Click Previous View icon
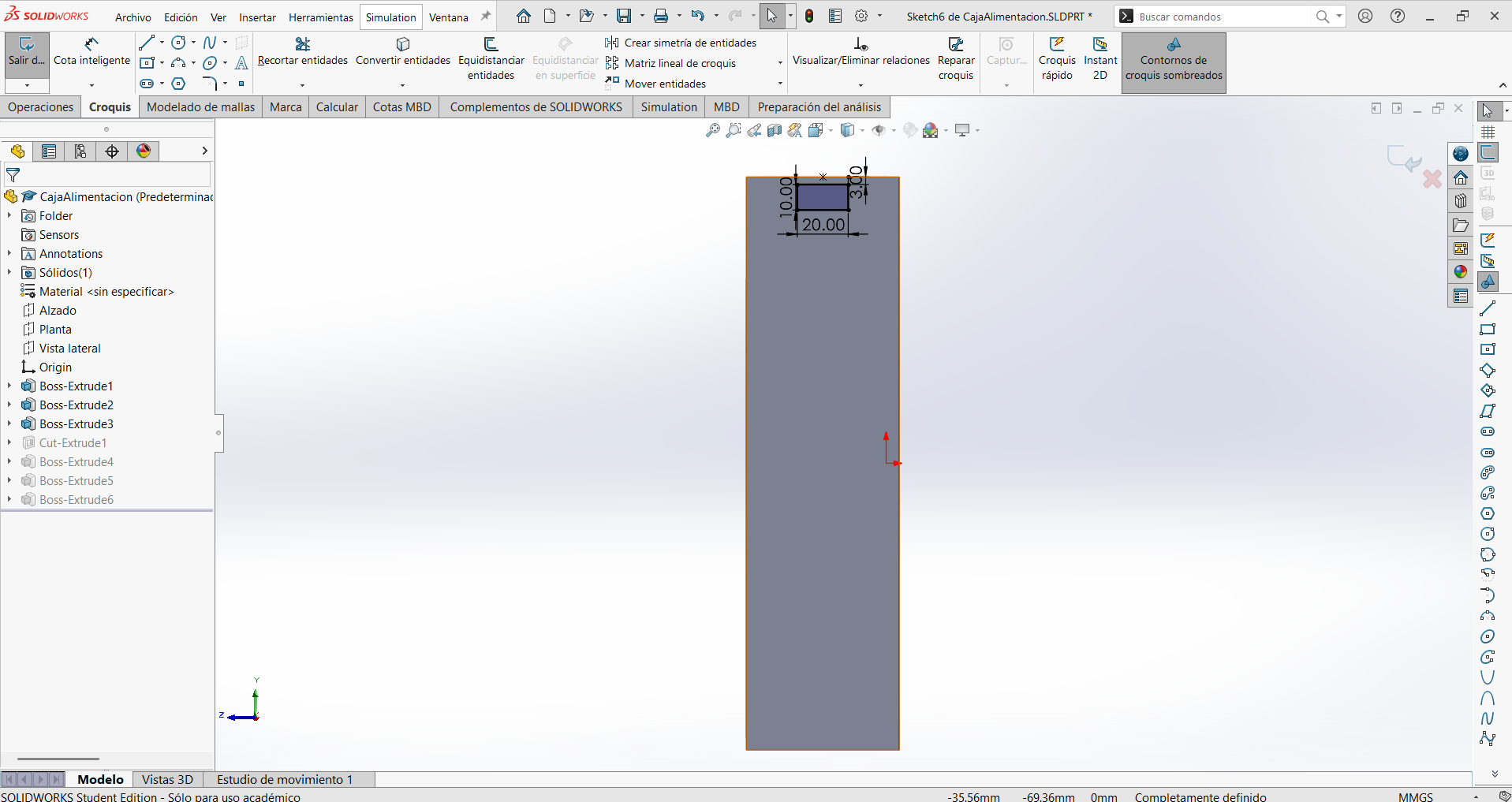This screenshot has height=802, width=1512. [754, 130]
